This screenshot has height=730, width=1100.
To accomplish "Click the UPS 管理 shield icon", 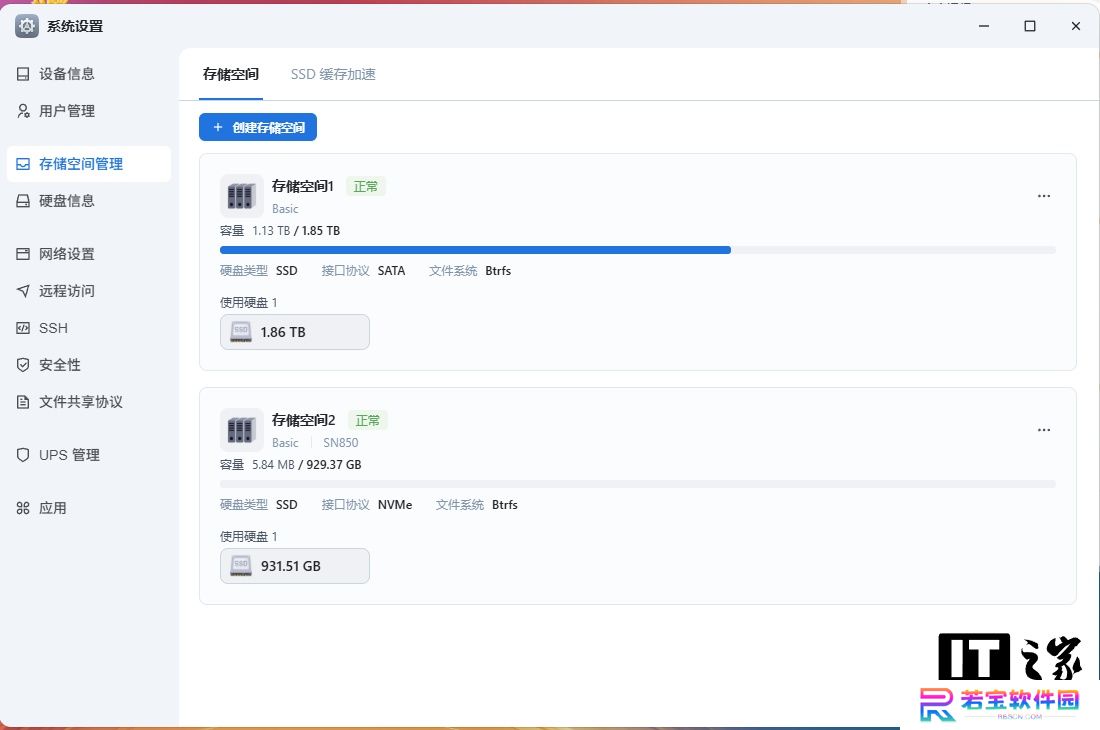I will (x=23, y=455).
